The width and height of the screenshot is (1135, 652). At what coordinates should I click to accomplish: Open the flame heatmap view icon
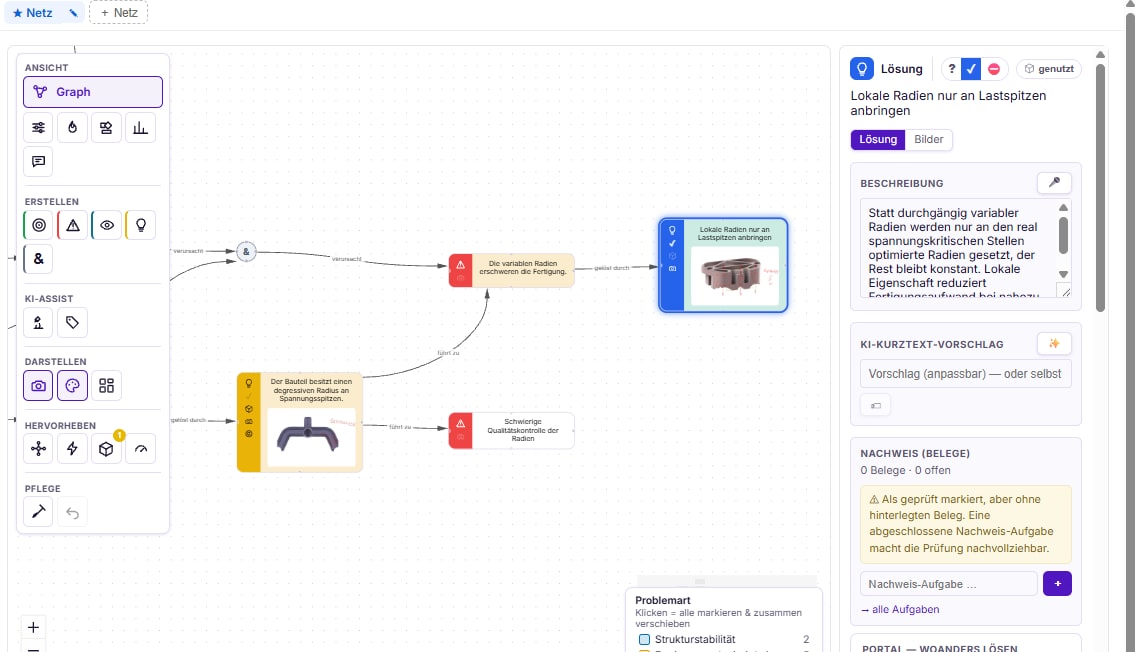72,127
